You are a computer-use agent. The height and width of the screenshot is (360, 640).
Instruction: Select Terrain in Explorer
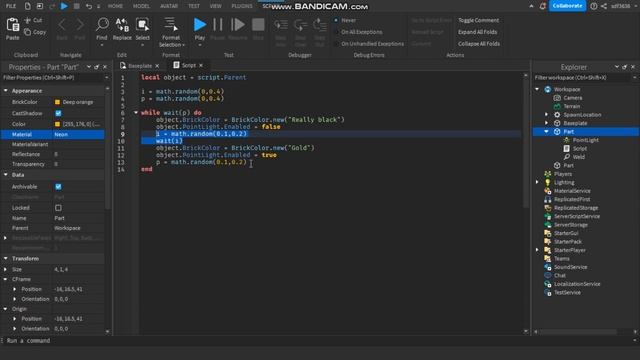(x=571, y=106)
